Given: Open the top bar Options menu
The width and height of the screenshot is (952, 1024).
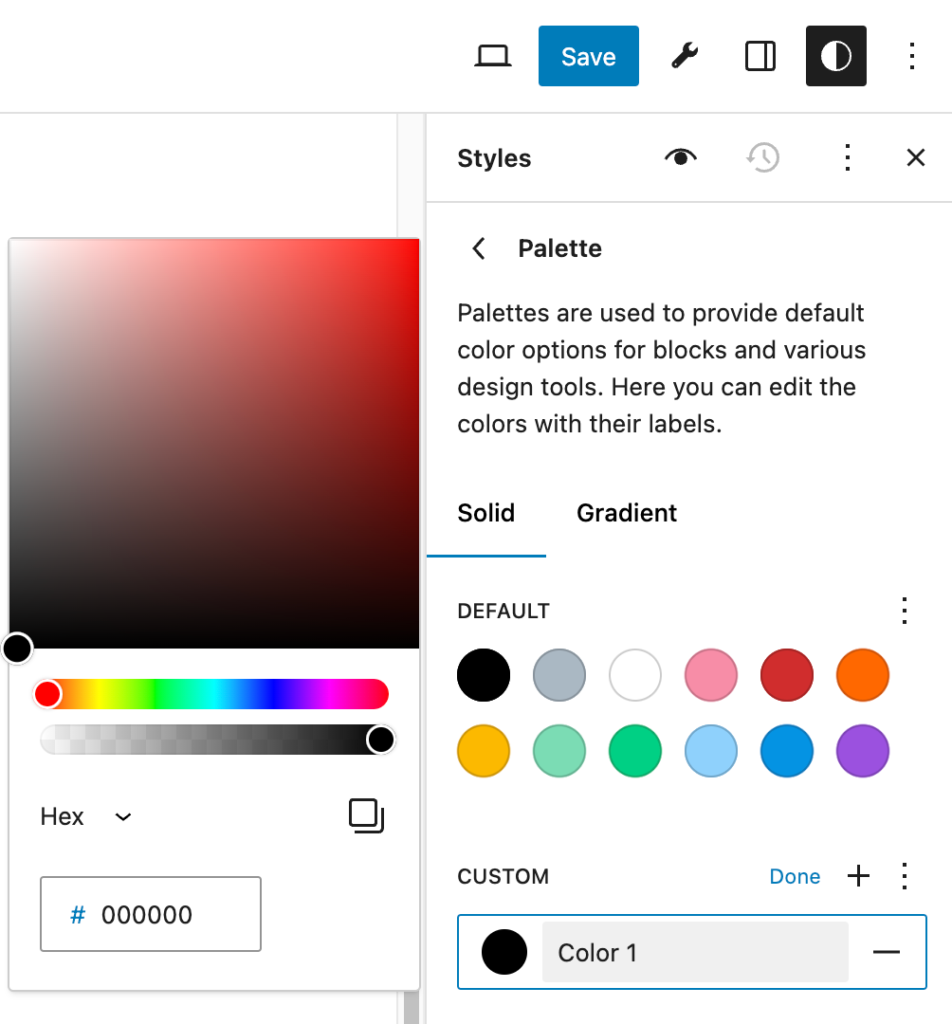Looking at the screenshot, I should pos(911,57).
